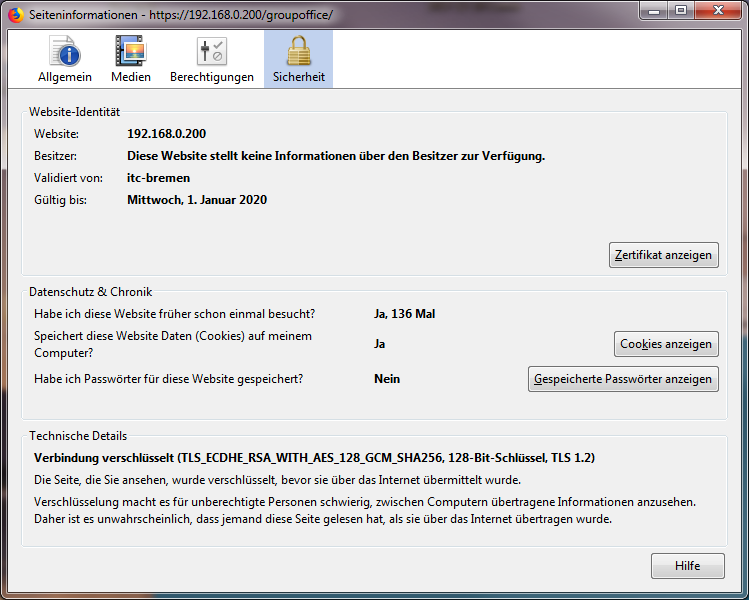The height and width of the screenshot is (600, 749).
Task: Close the Seiteninformationen window
Action: pyautogui.click(x=718, y=11)
